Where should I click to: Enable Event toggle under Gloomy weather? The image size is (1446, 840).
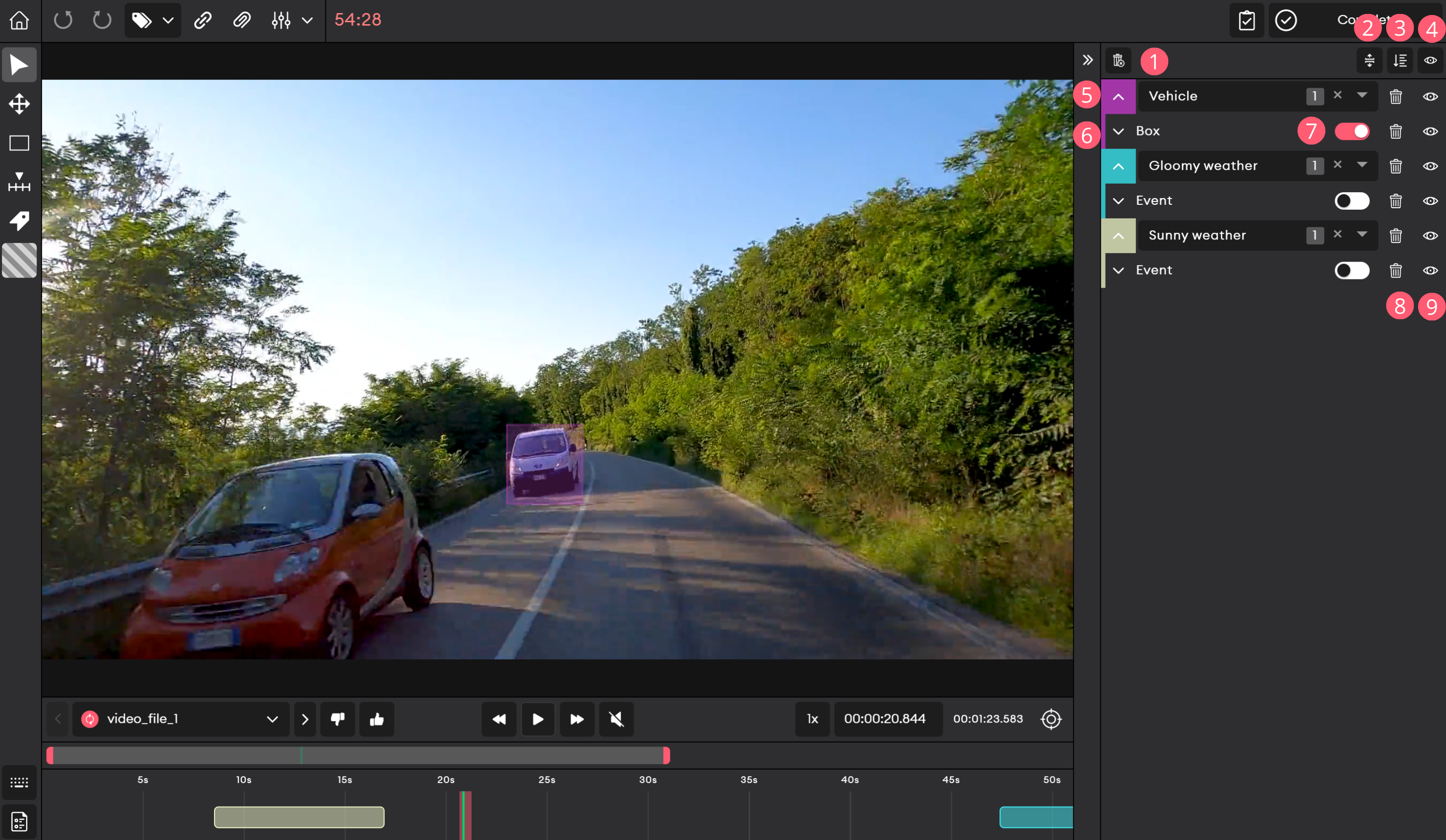point(1352,200)
